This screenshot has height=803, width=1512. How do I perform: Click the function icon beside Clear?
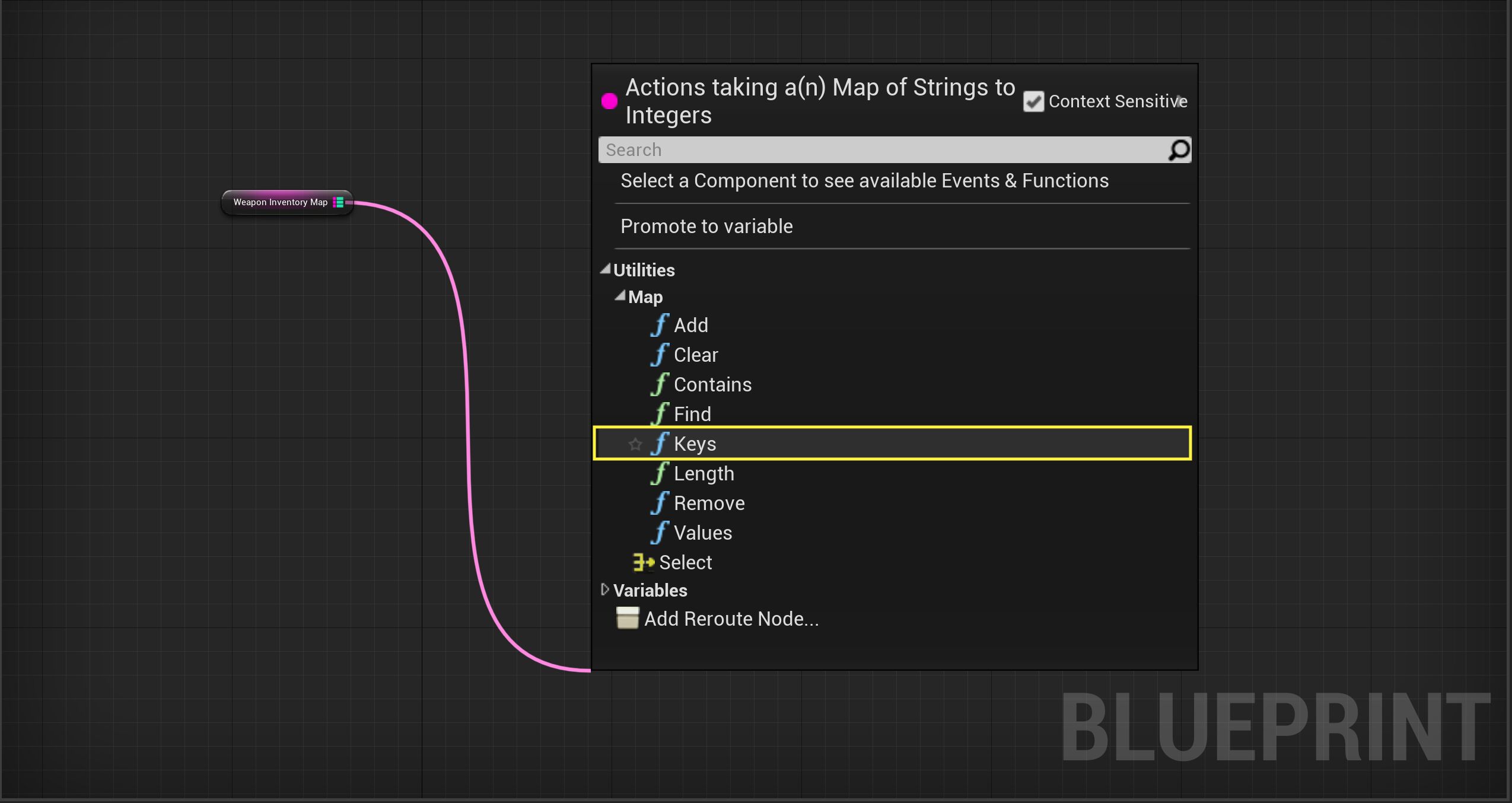pyautogui.click(x=660, y=355)
